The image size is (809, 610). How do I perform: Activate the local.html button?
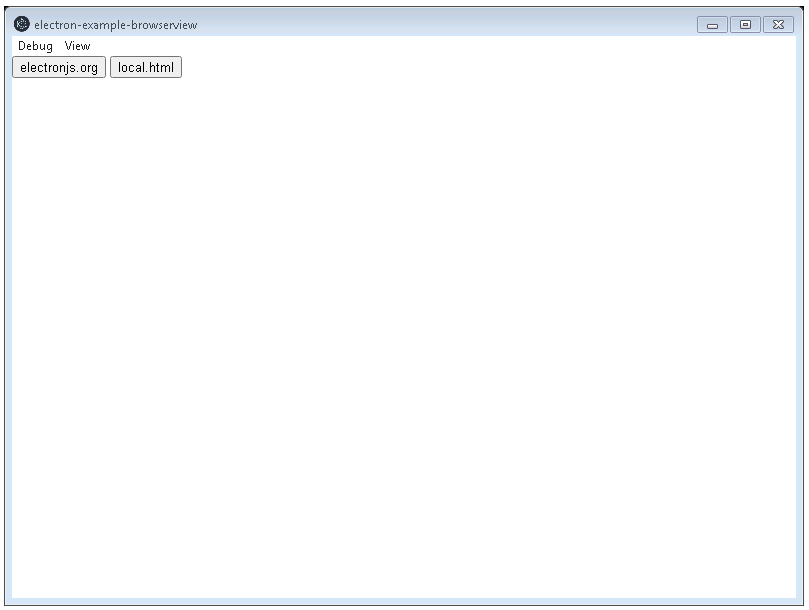pos(145,67)
